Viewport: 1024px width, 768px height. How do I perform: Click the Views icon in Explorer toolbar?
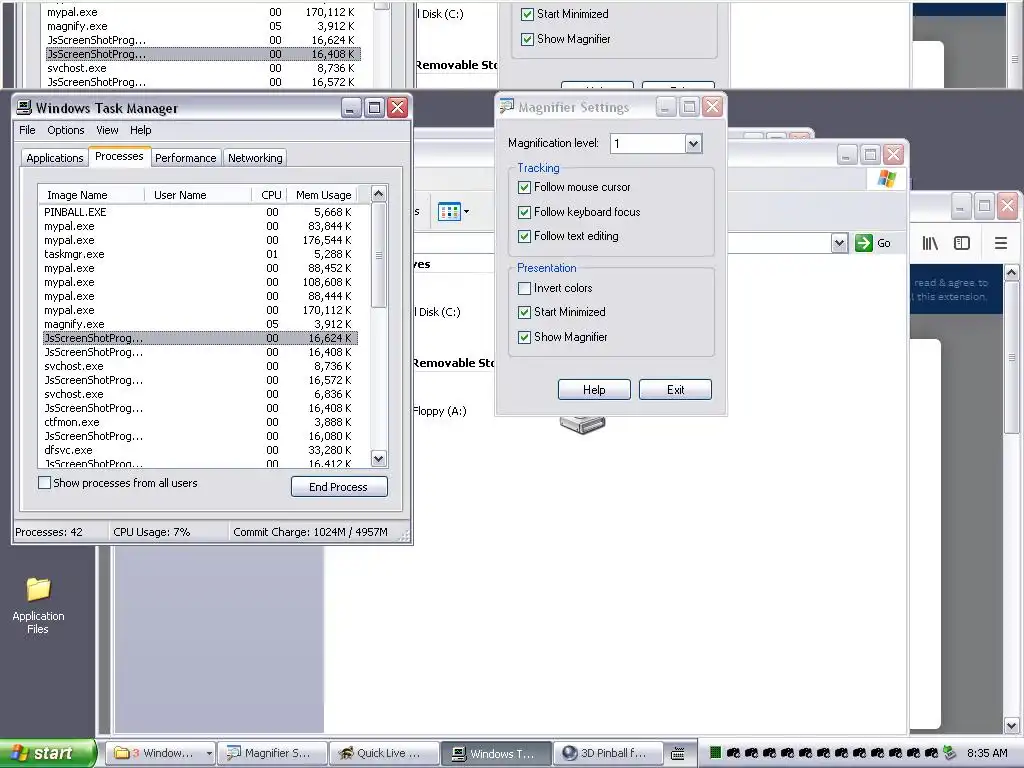tap(449, 212)
